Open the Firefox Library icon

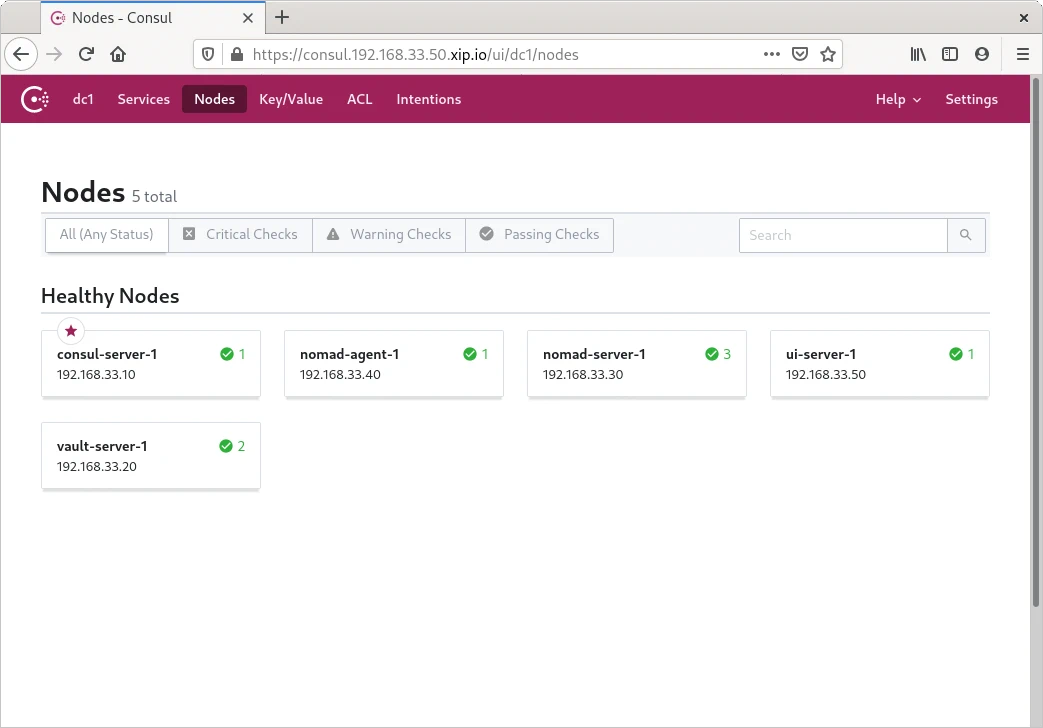coord(918,54)
